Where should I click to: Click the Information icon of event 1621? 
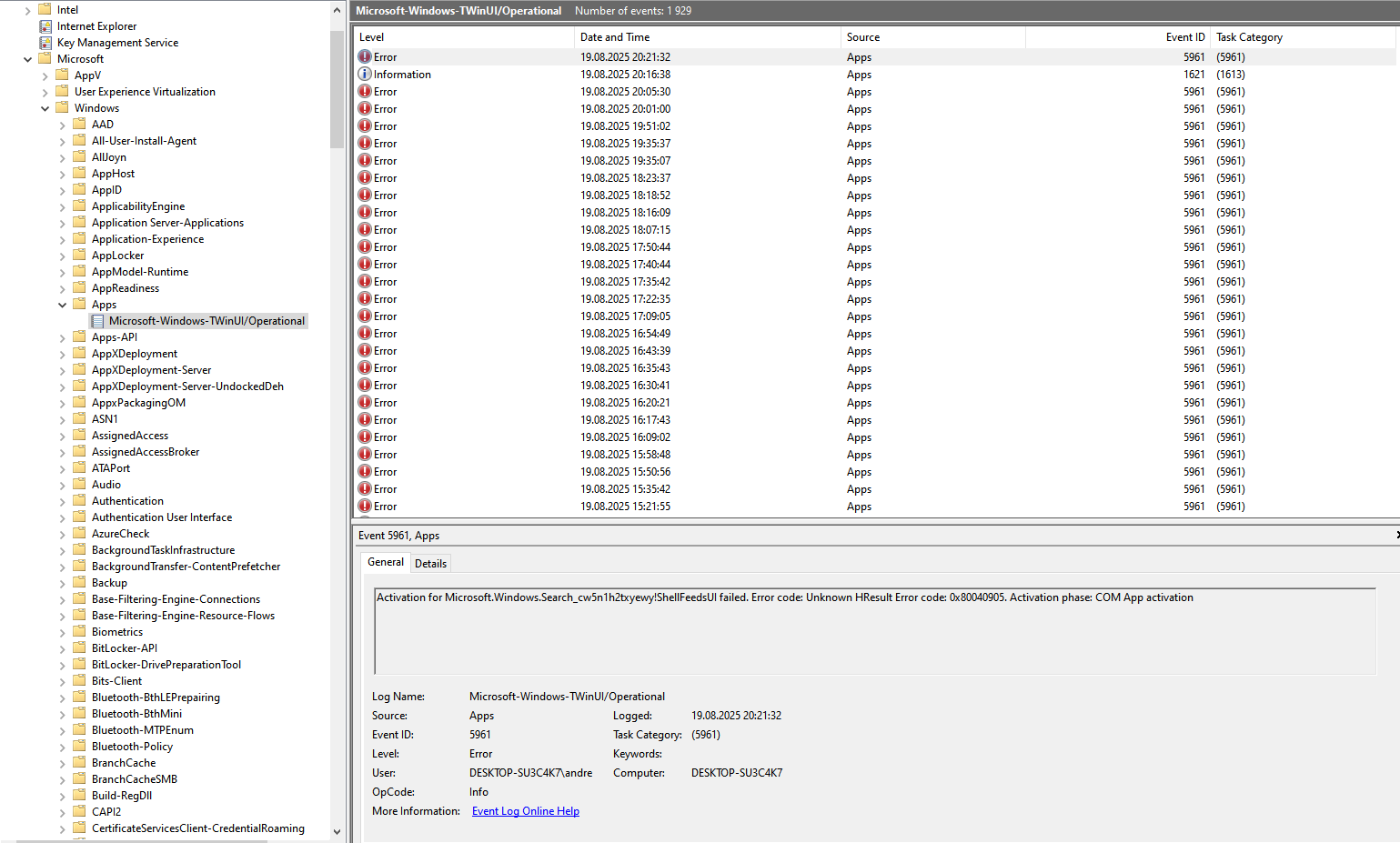tap(365, 75)
